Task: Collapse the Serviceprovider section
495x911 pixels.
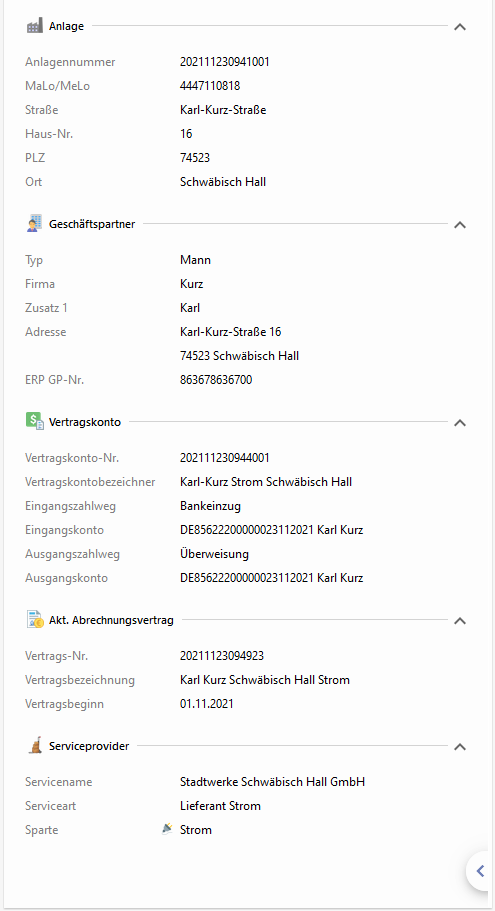Action: tap(460, 747)
